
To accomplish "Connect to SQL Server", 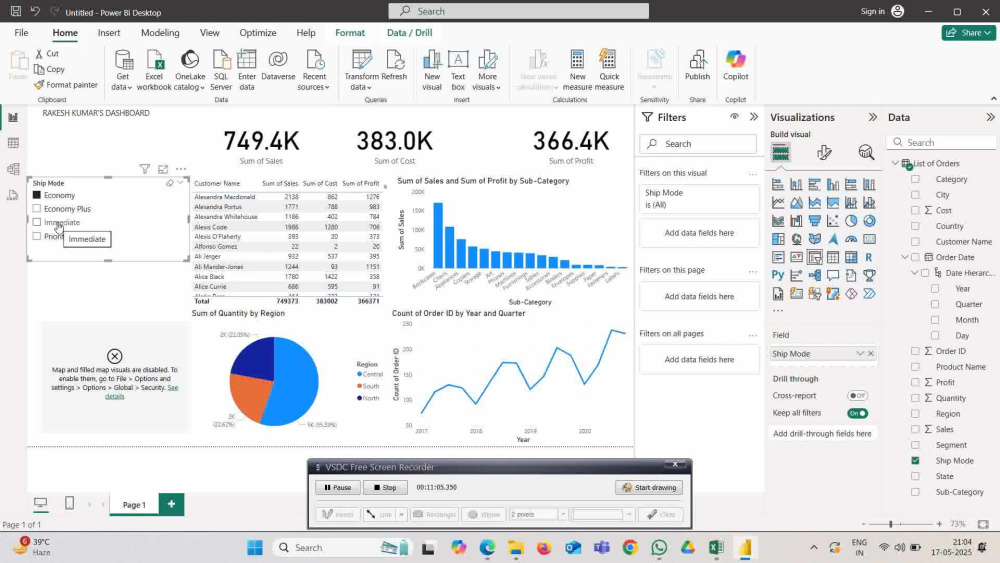I will 221,70.
